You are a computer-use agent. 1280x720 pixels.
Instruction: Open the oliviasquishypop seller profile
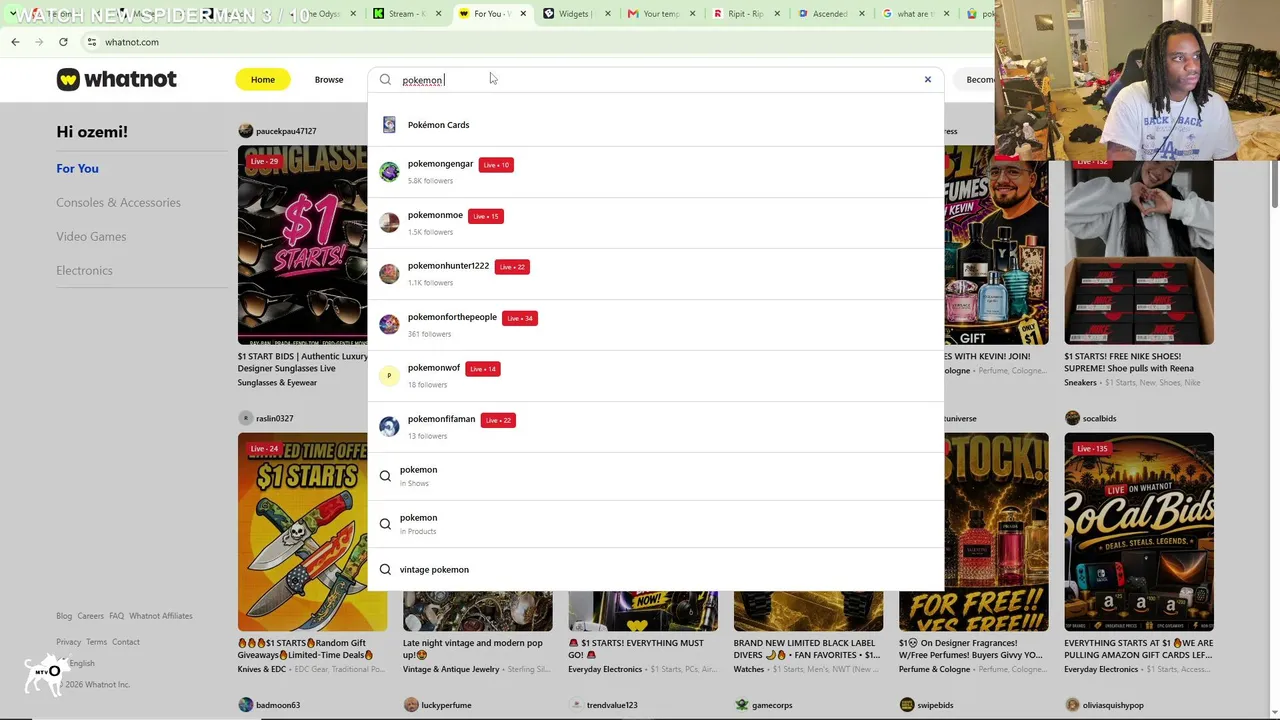click(x=1104, y=705)
